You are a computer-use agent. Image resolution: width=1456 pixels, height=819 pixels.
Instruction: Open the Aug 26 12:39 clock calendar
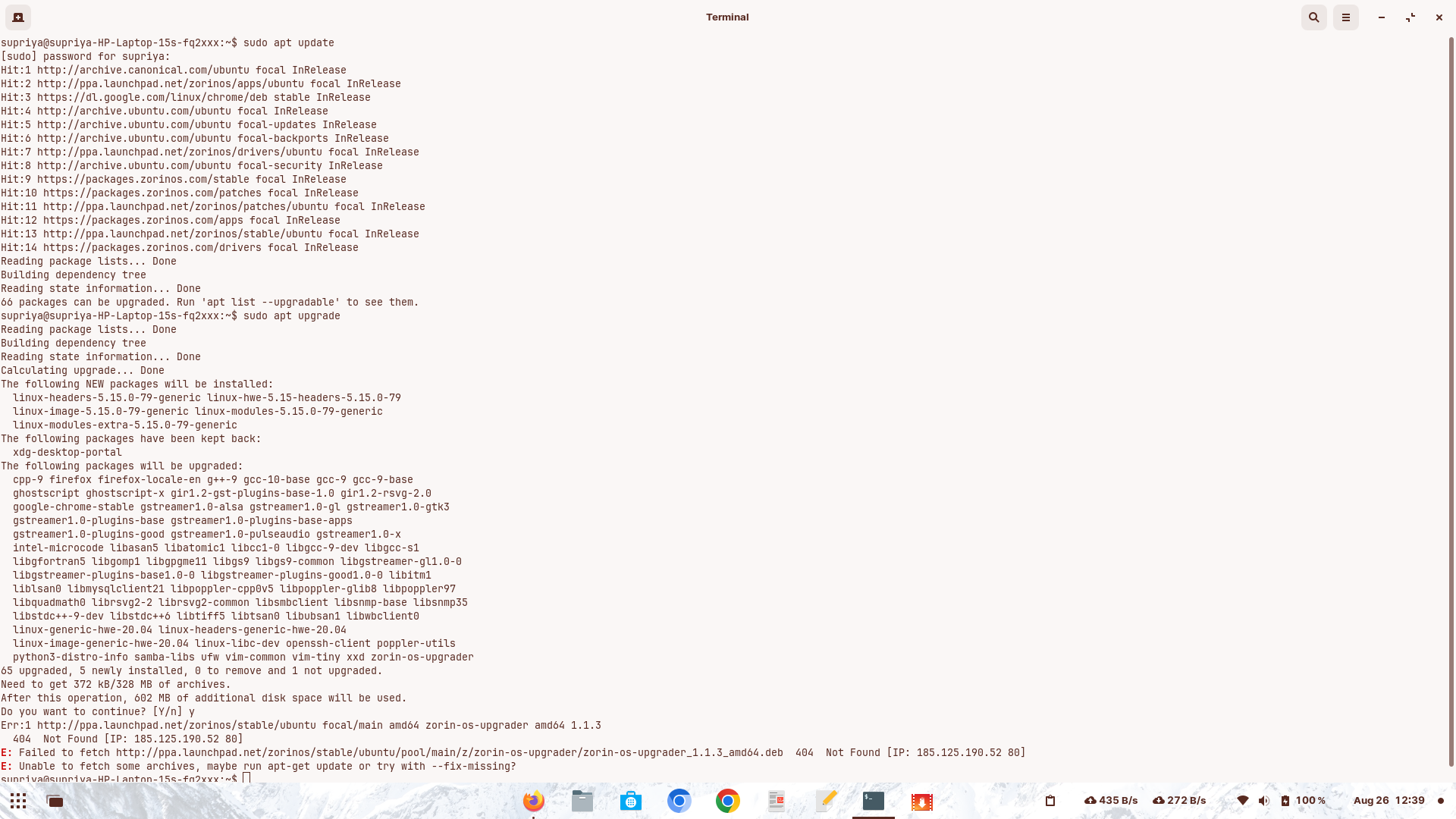tap(1389, 801)
